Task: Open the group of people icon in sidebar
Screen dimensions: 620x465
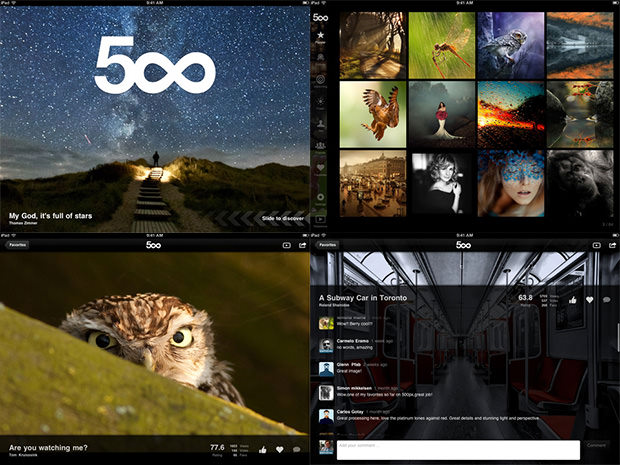Action: coord(320,145)
